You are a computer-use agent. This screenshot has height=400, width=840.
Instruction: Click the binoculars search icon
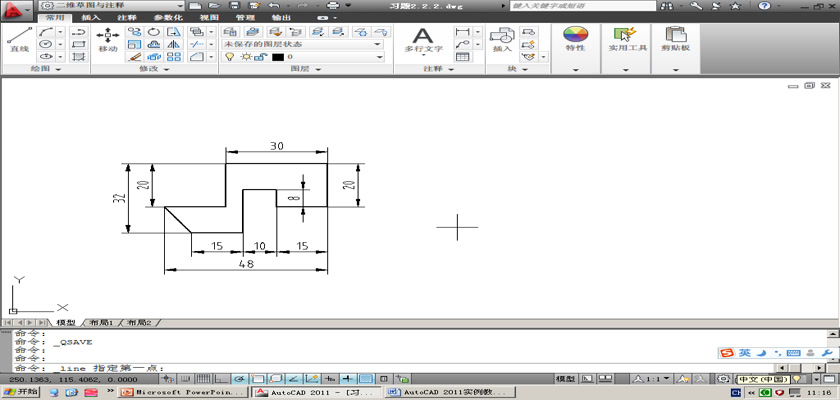point(668,5)
